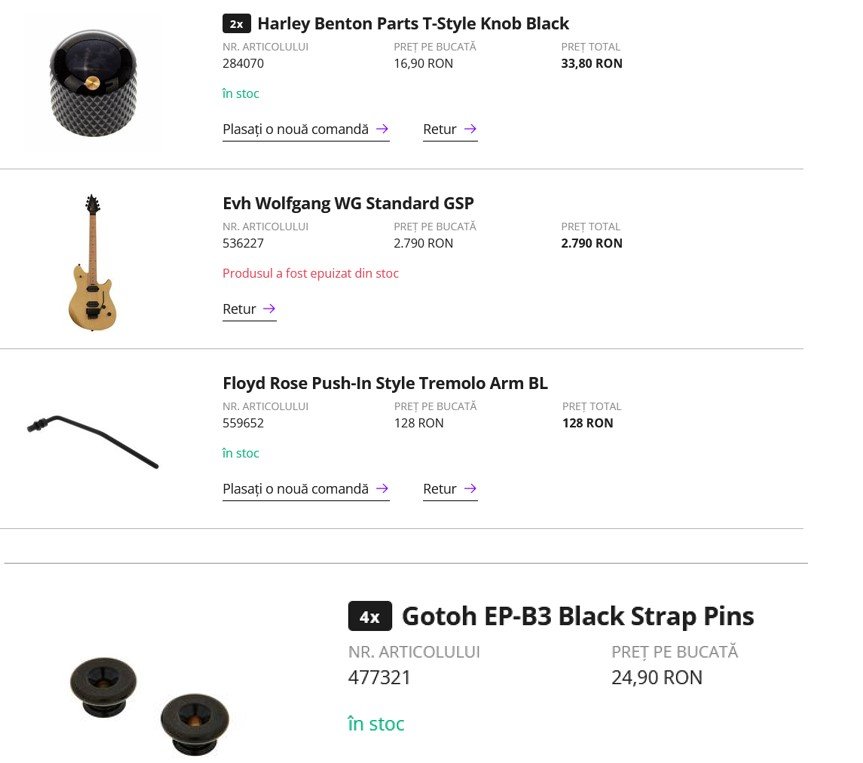Click the Floyd Rose tremolo arm image
The height and width of the screenshot is (763, 863).
[x=93, y=441]
